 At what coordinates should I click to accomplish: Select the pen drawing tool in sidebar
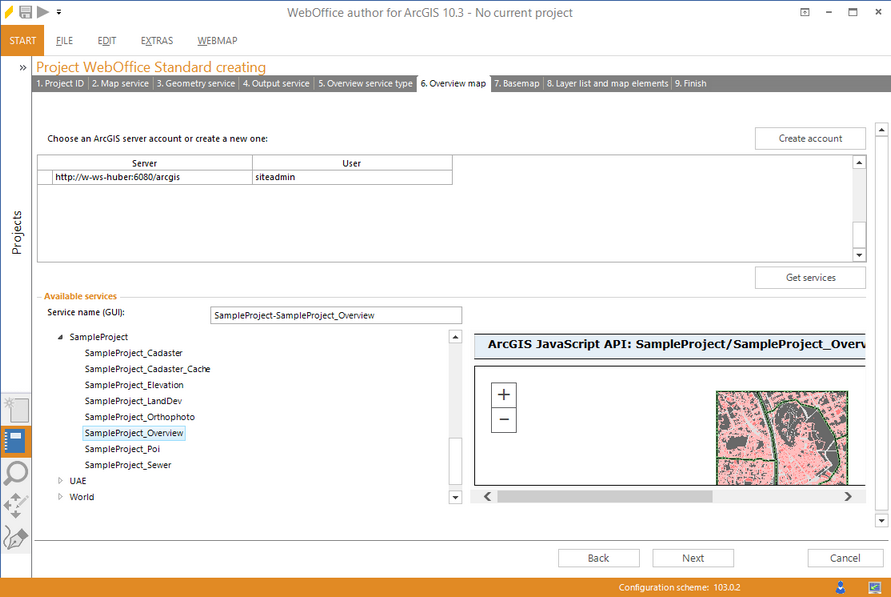16,538
